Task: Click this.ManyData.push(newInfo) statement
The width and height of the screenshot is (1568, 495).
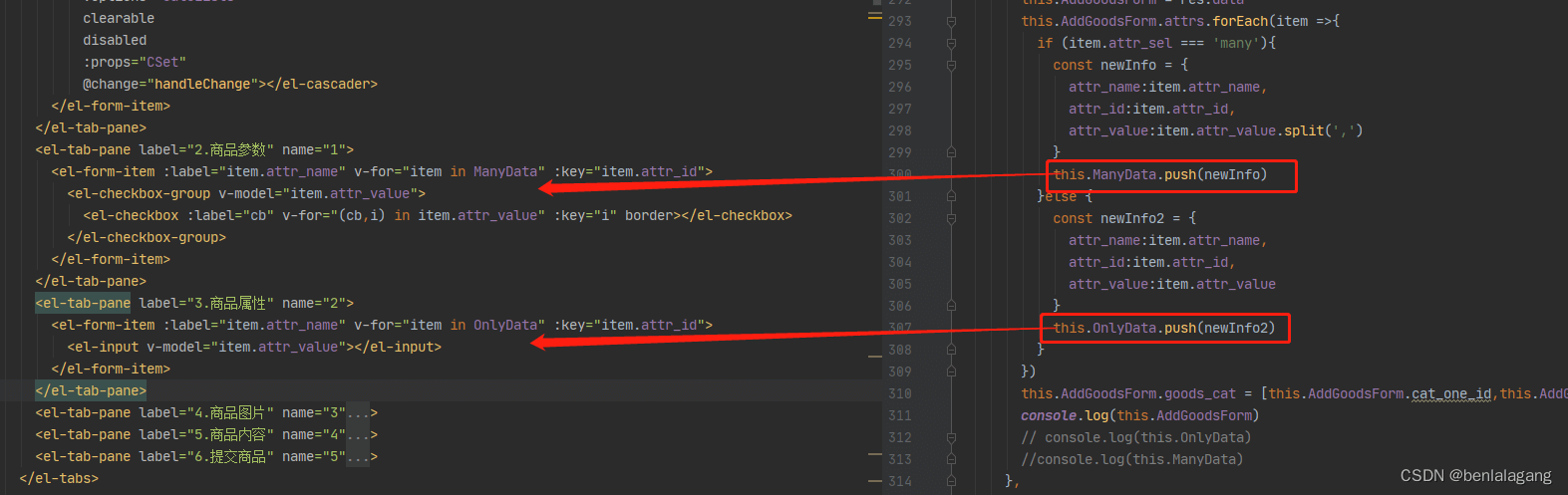Action: (1159, 174)
